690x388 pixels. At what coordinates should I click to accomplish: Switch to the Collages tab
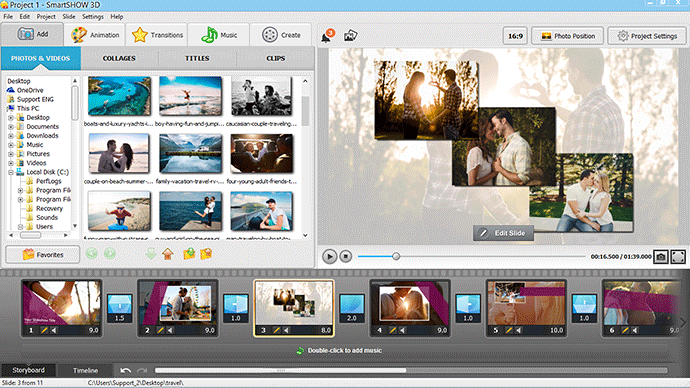(119, 58)
